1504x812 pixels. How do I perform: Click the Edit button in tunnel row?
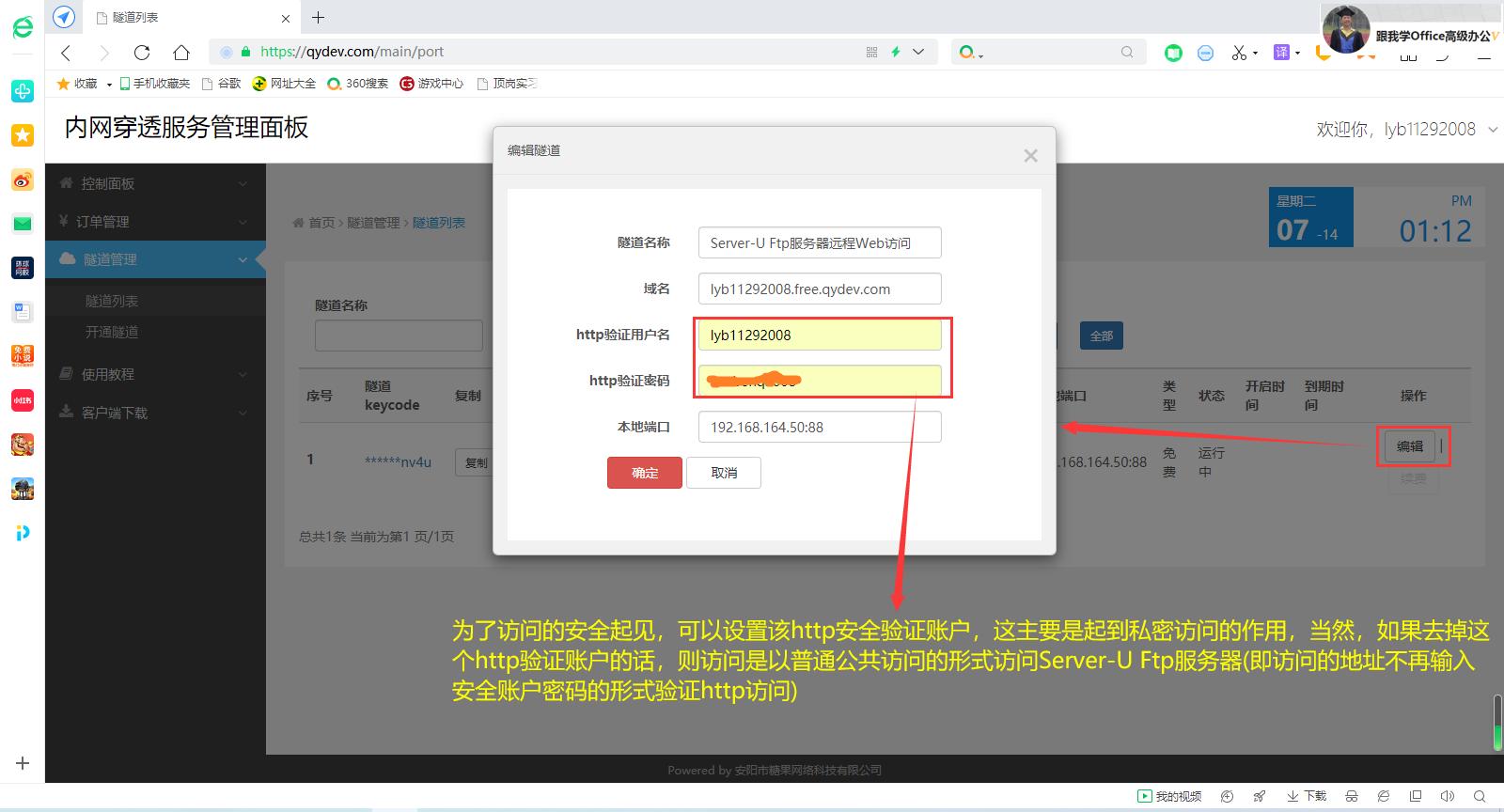point(1409,446)
